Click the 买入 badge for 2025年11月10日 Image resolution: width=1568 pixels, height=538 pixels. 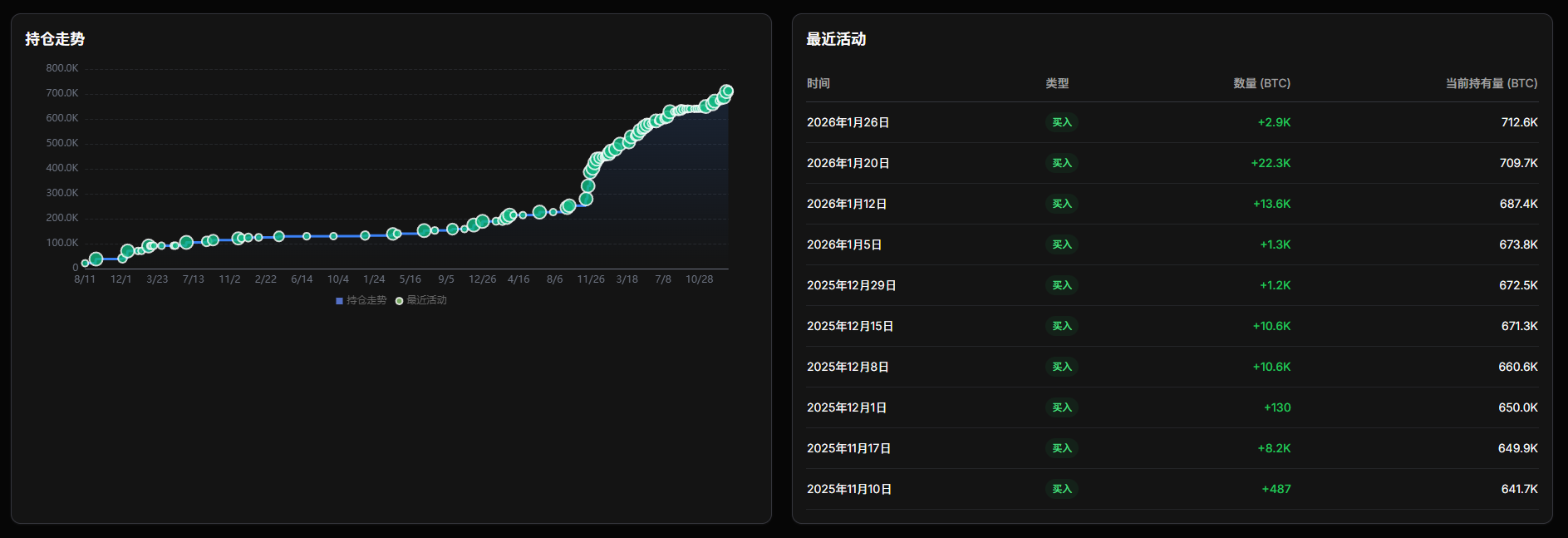tap(1061, 489)
